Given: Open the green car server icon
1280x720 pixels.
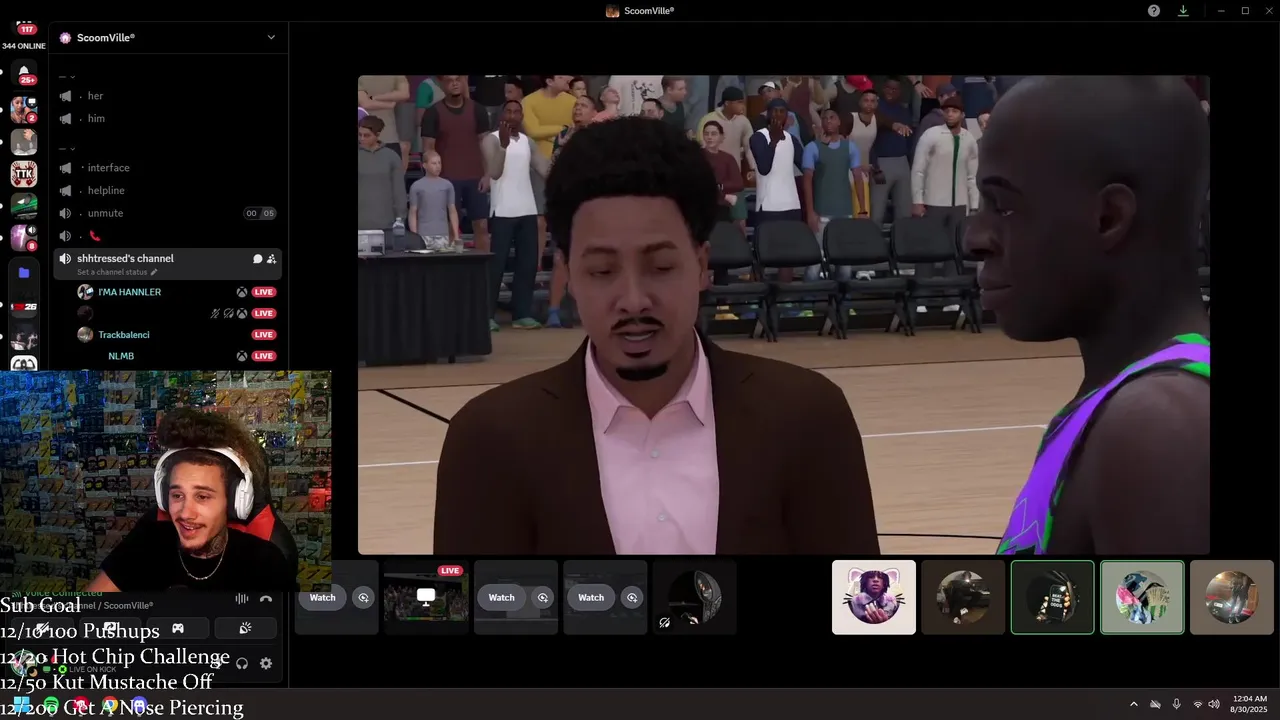Looking at the screenshot, I should pos(24,206).
